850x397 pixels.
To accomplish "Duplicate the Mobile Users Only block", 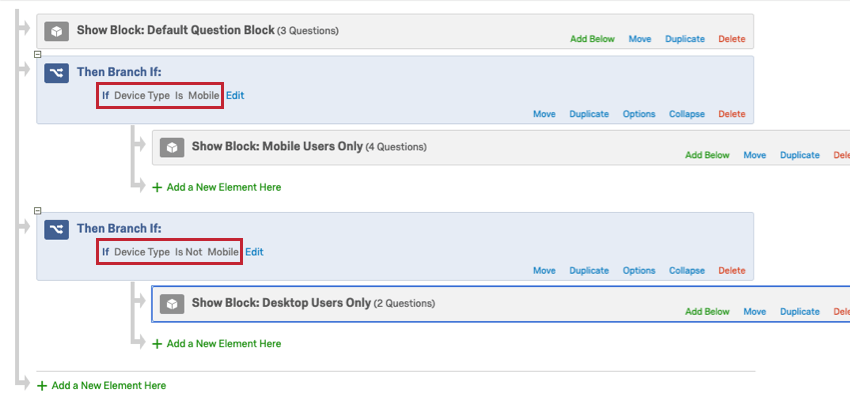I will 800,155.
